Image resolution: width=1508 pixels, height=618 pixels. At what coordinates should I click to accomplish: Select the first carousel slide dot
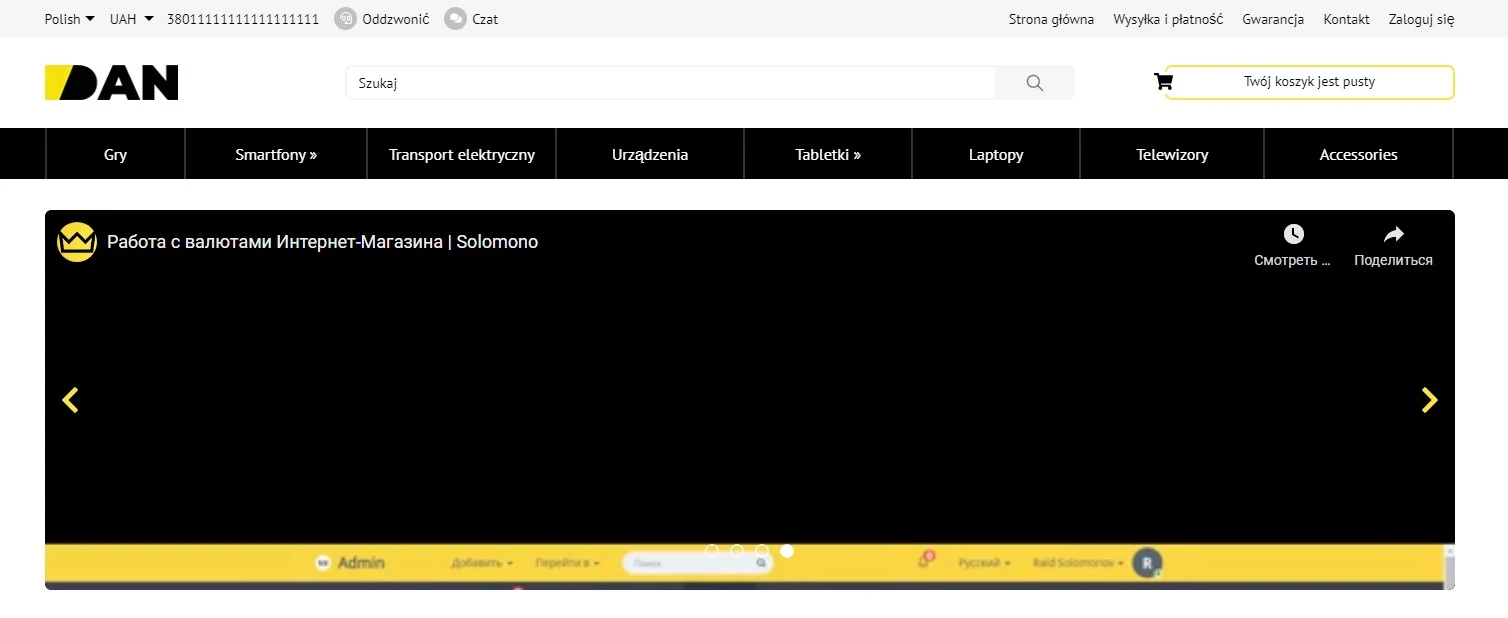point(712,551)
